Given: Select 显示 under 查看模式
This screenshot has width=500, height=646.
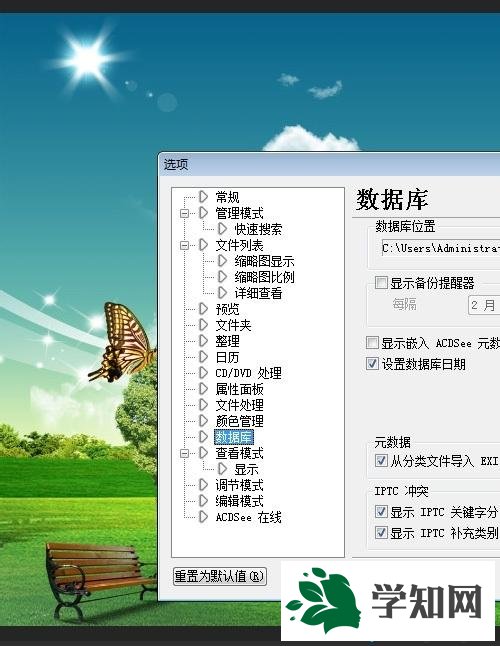Looking at the screenshot, I should [x=246, y=469].
